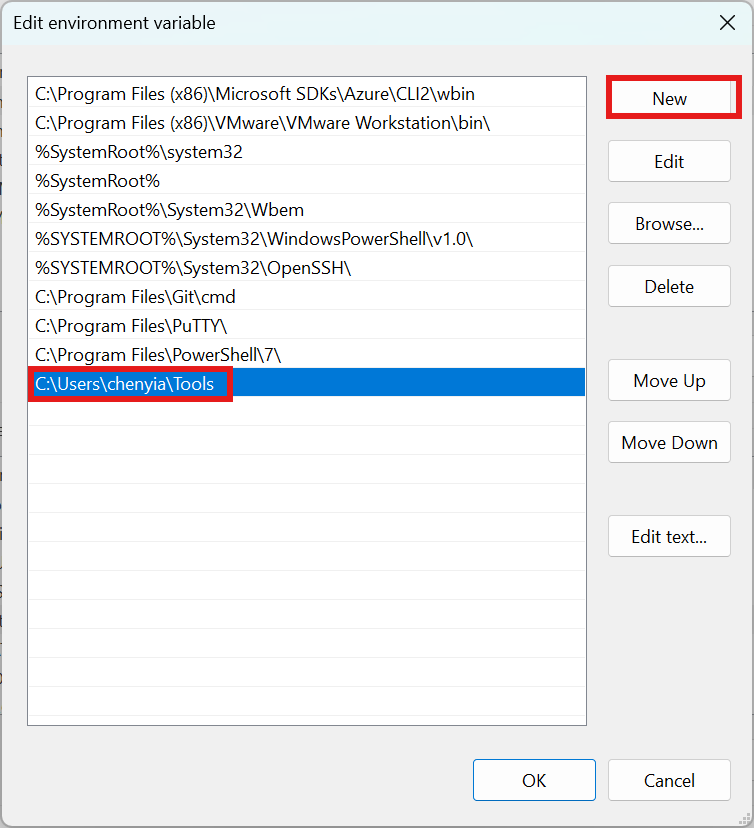Move the selected entry up
Screen dimensions: 754x828
point(669,380)
